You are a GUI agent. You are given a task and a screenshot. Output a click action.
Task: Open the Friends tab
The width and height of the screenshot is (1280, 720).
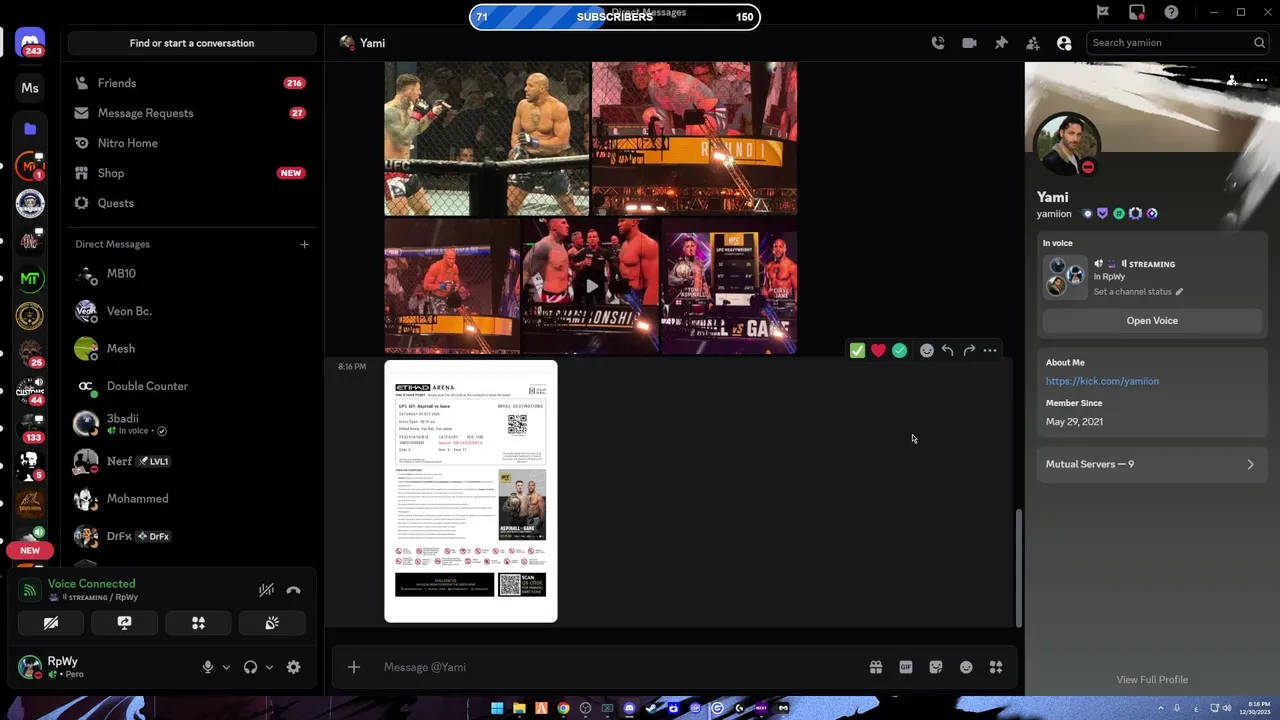(192, 83)
